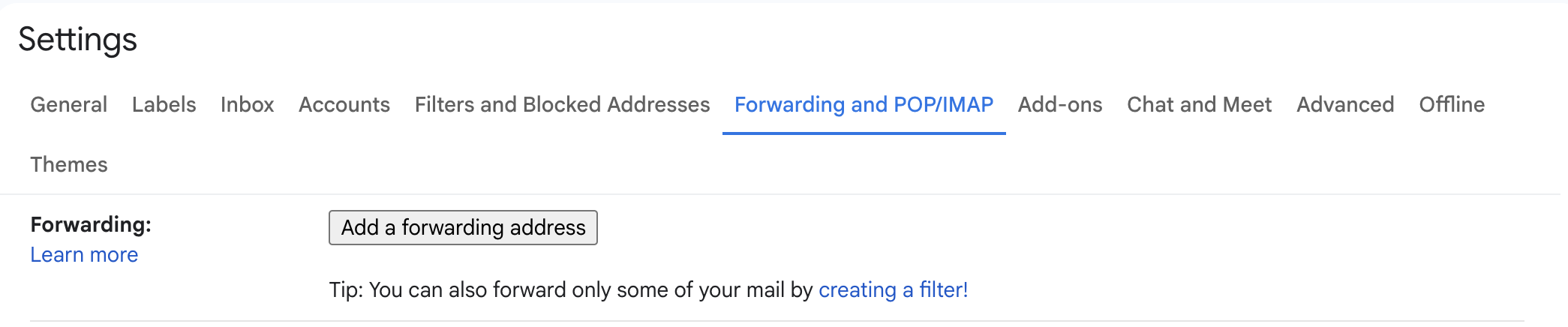Open forwarding help via Learn more
1568x327 pixels.
click(84, 255)
